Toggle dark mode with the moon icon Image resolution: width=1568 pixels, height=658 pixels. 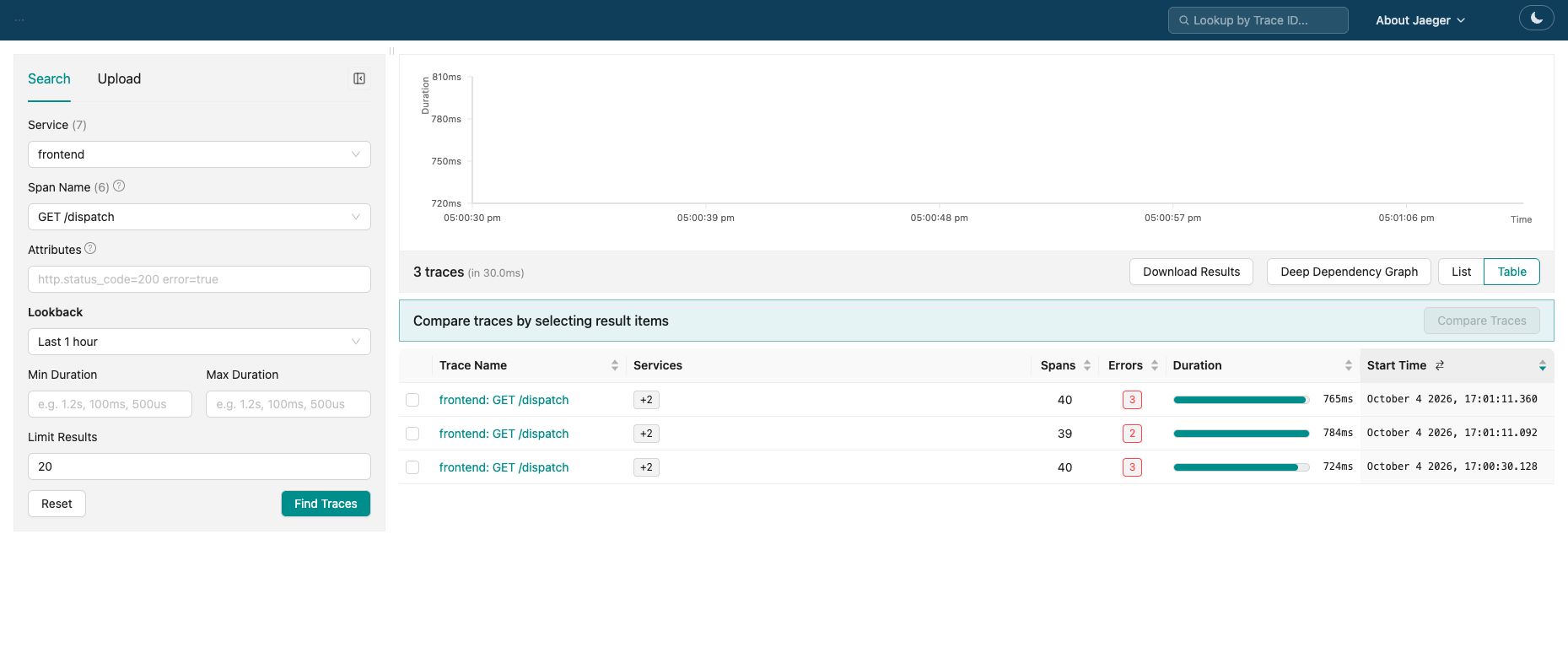1536,18
